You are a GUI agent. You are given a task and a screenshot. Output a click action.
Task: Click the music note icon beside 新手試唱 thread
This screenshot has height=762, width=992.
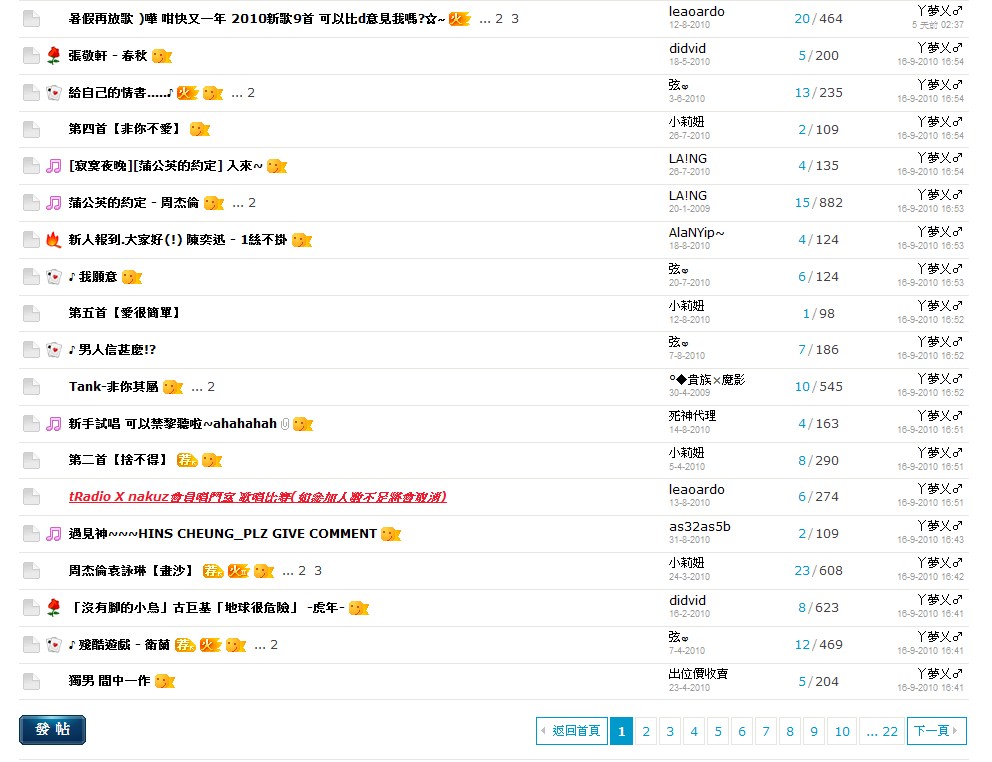click(54, 424)
